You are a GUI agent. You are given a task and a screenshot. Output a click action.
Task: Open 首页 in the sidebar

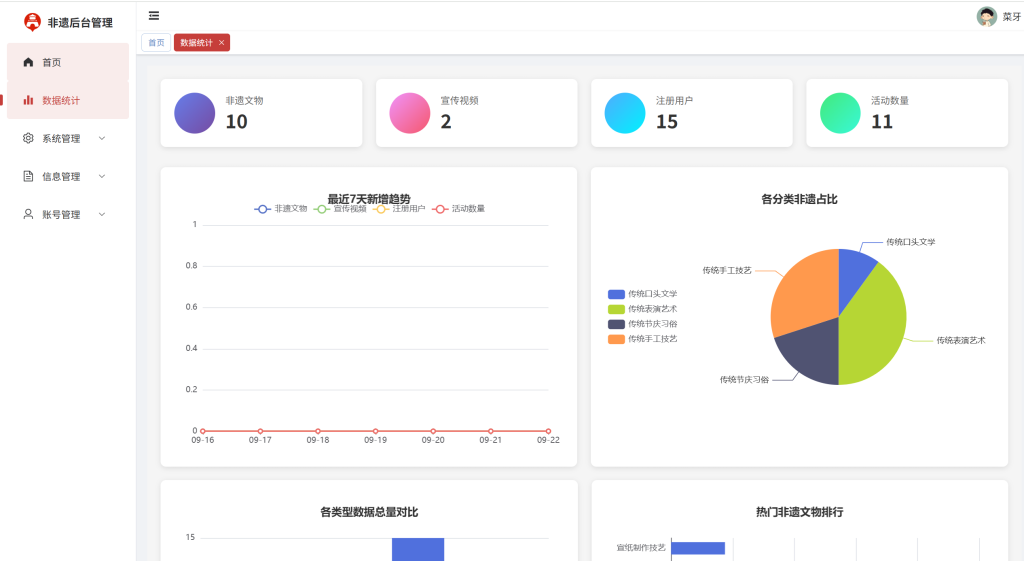pyautogui.click(x=68, y=62)
